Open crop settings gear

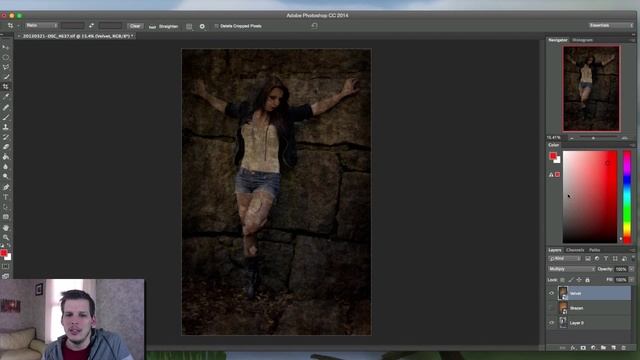tap(202, 26)
